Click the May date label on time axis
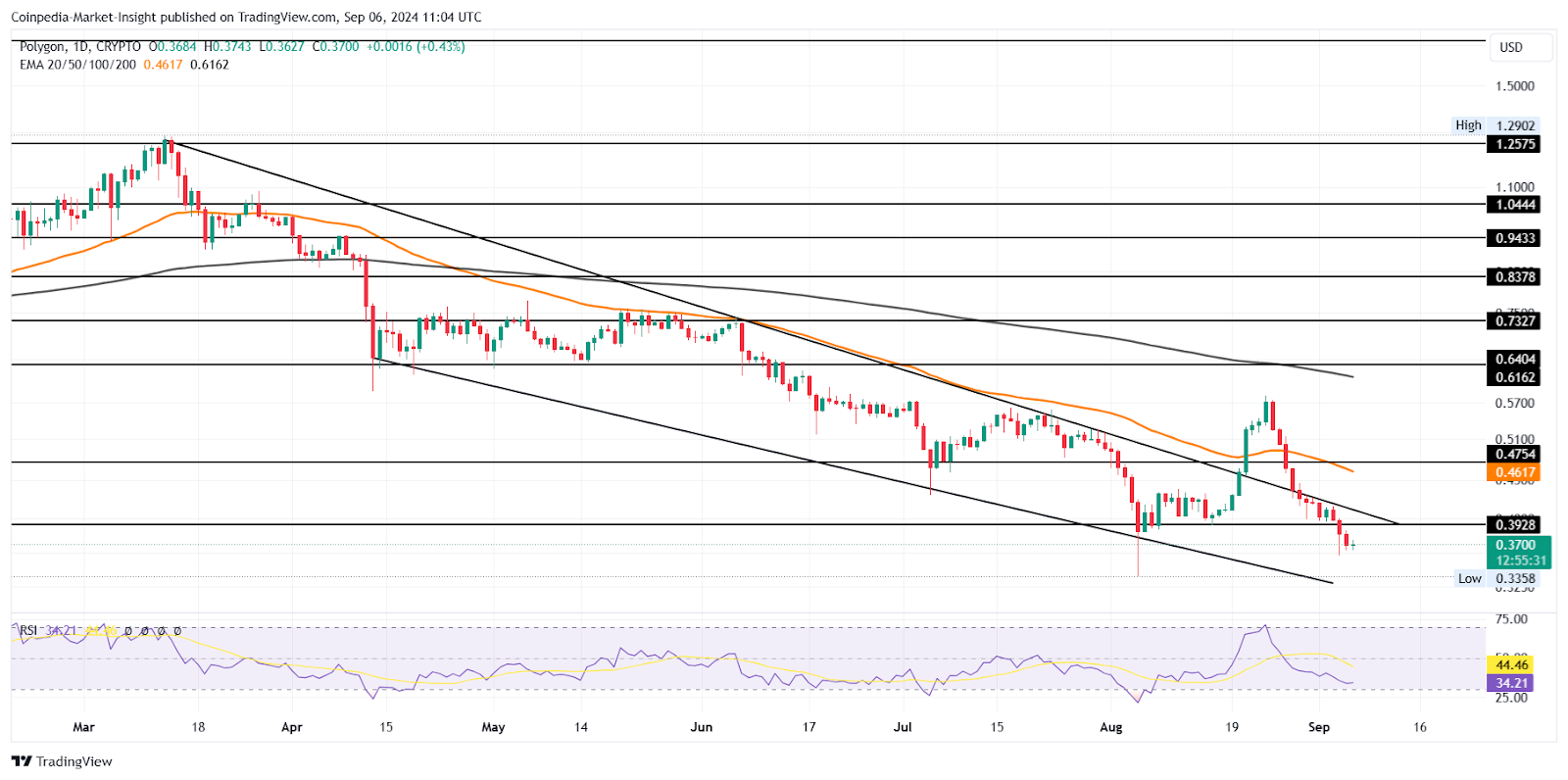Viewport: 1568px width, 780px height. pos(493,727)
